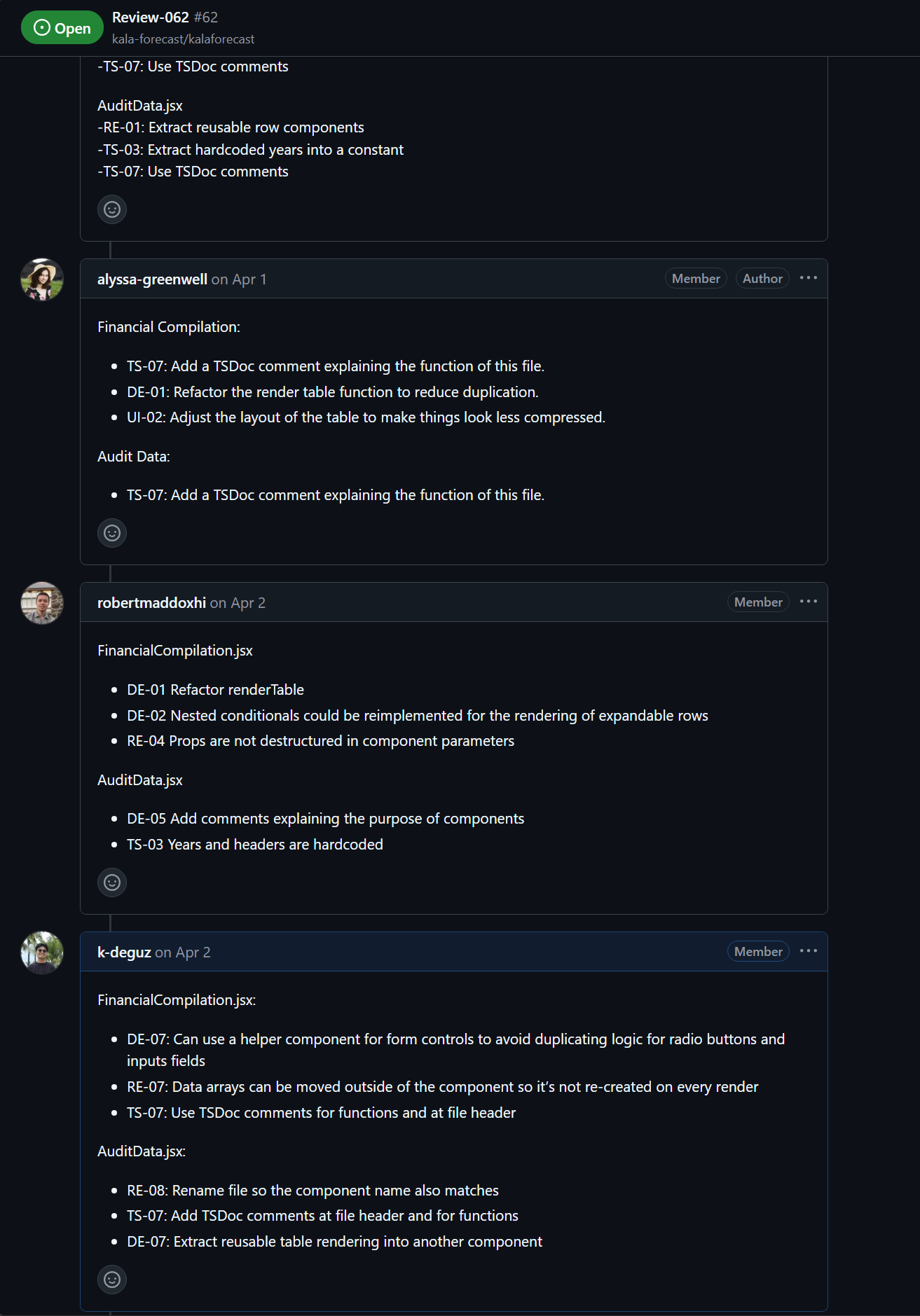The width and height of the screenshot is (920, 1316).
Task: Open options menu on alyssa-greenwell's comment
Action: click(809, 278)
